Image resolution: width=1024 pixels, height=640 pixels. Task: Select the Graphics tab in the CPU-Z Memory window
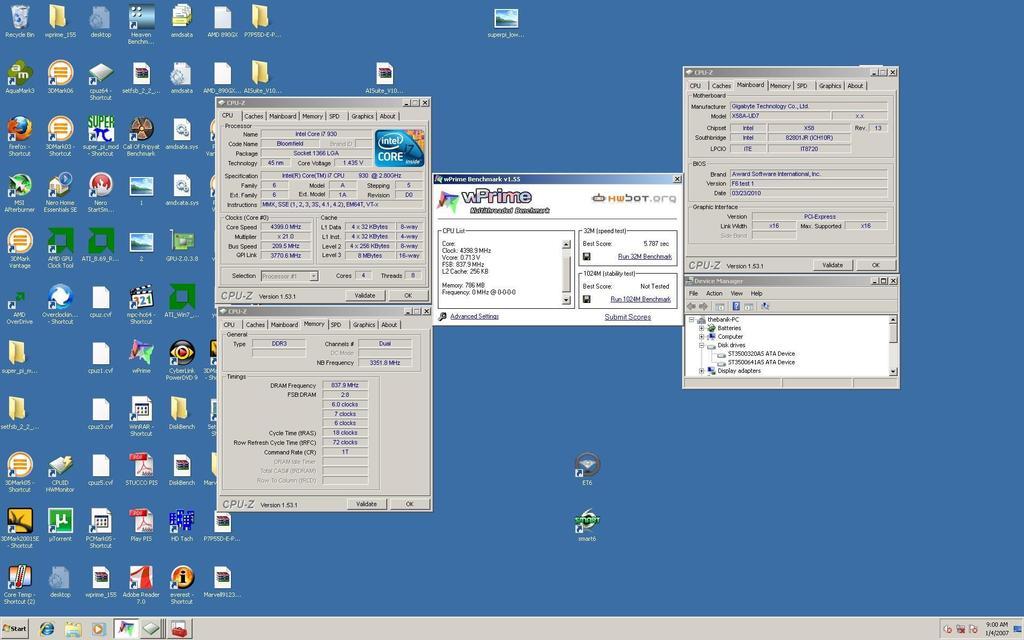[364, 325]
